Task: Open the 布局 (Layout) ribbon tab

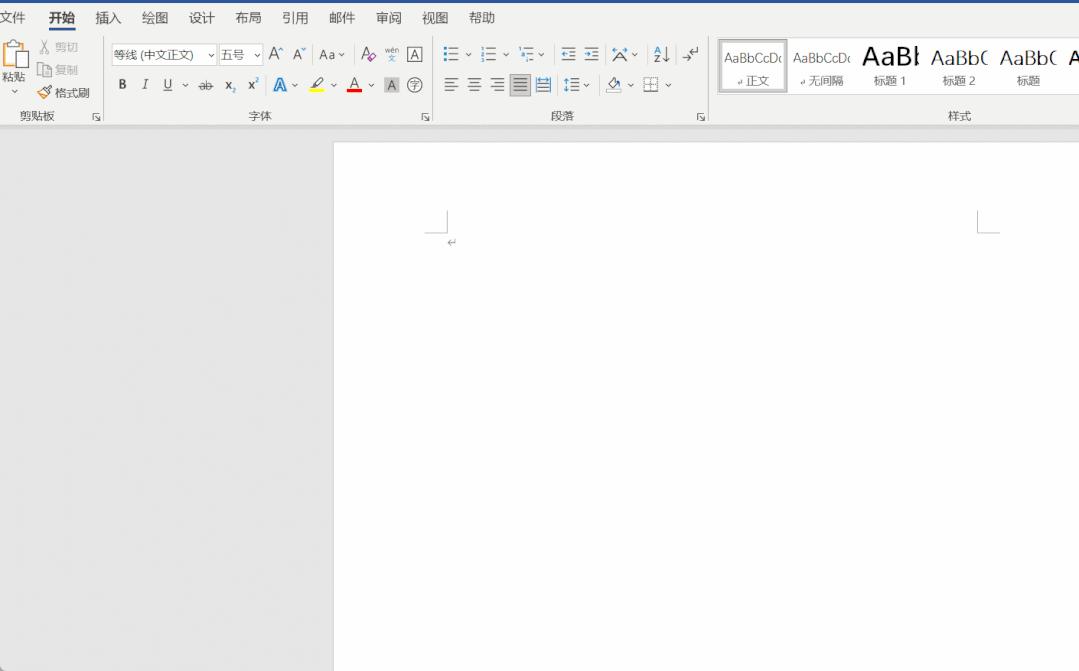Action: point(248,18)
